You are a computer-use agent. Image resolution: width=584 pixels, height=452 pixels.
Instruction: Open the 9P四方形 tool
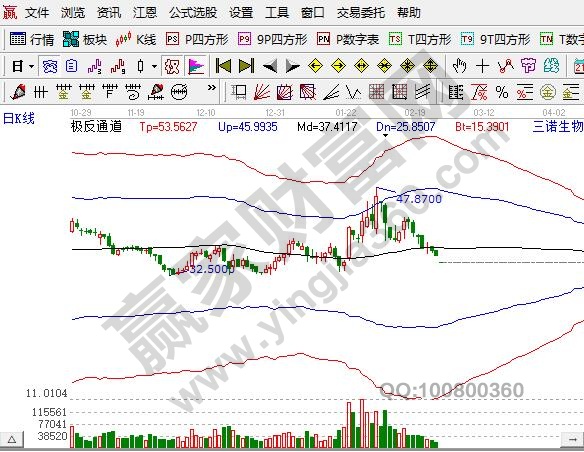(x=273, y=39)
